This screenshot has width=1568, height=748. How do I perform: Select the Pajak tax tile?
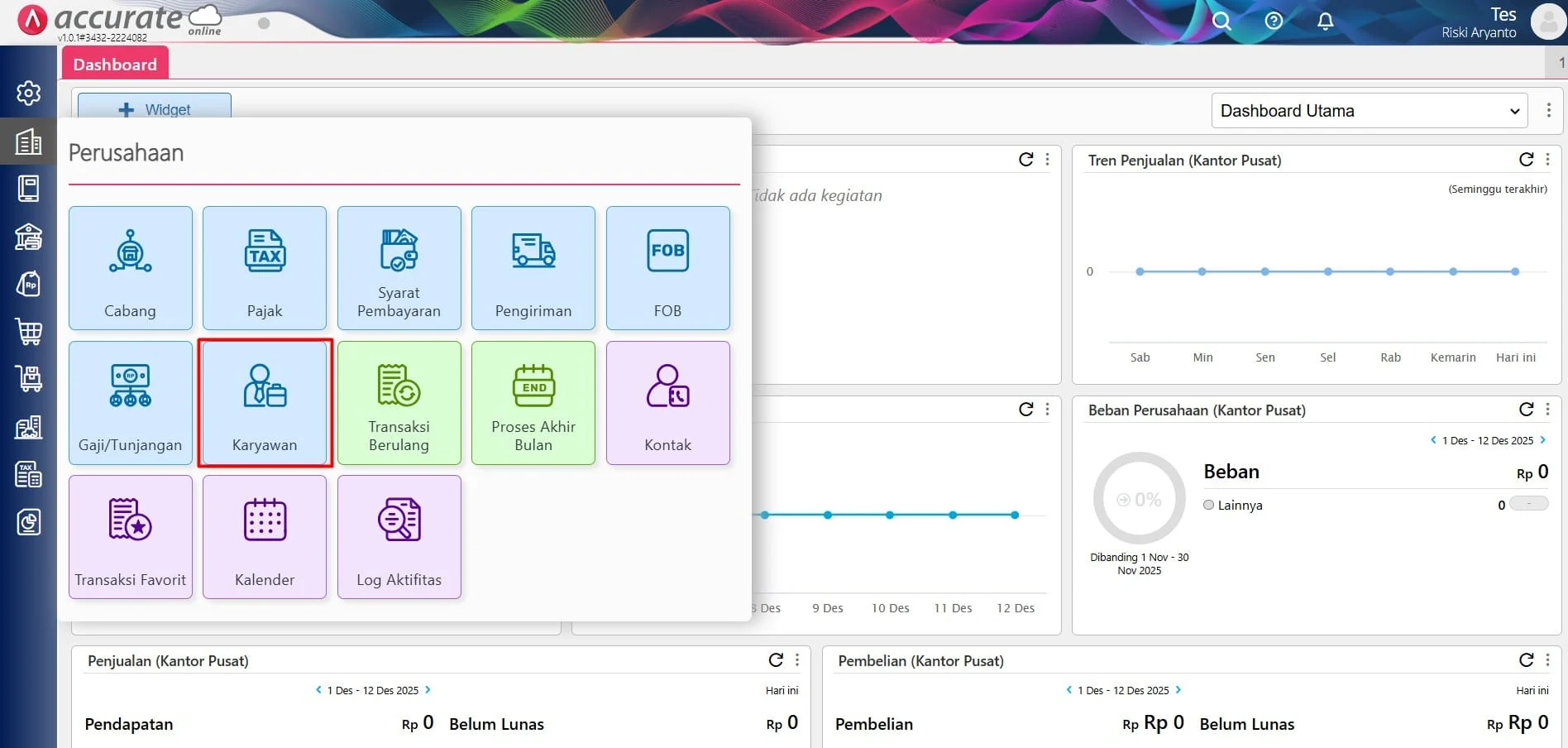tap(265, 268)
